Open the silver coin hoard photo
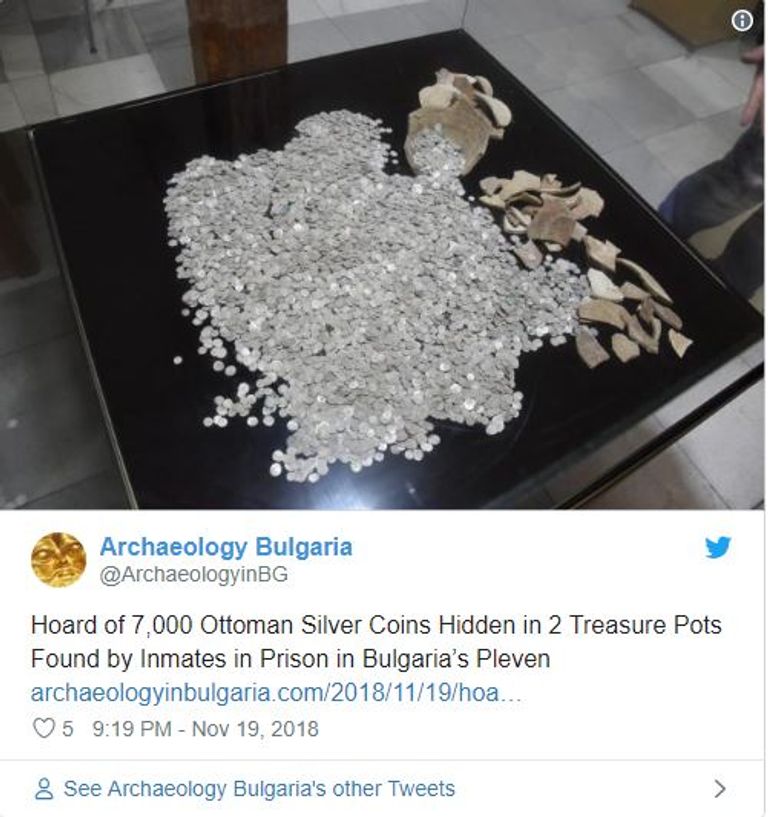Viewport: 768px width, 817px height. (382, 254)
